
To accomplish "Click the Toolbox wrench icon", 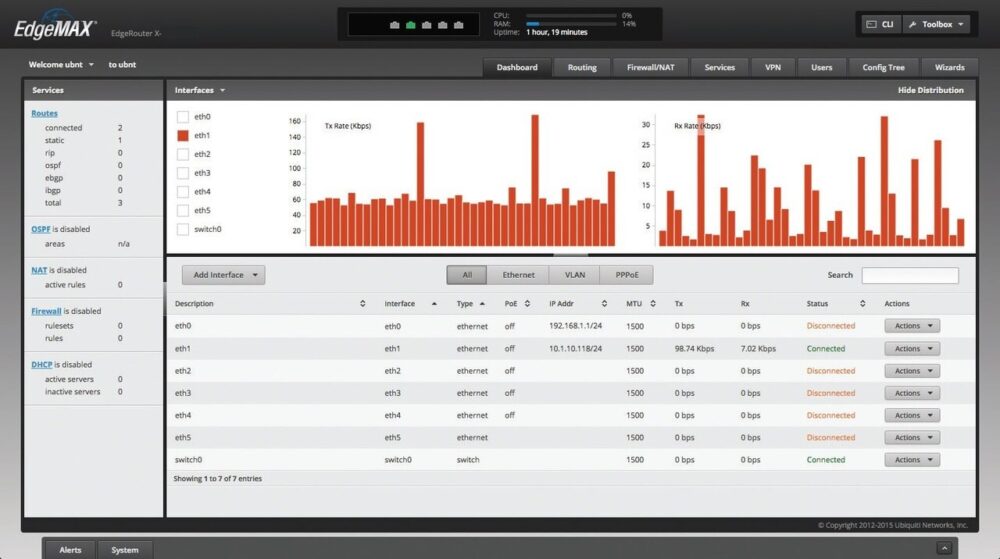I will tap(912, 24).
